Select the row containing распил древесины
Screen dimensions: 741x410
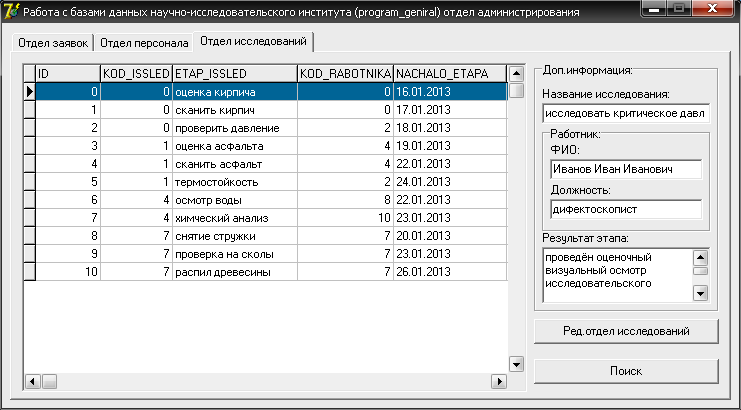tap(271, 272)
